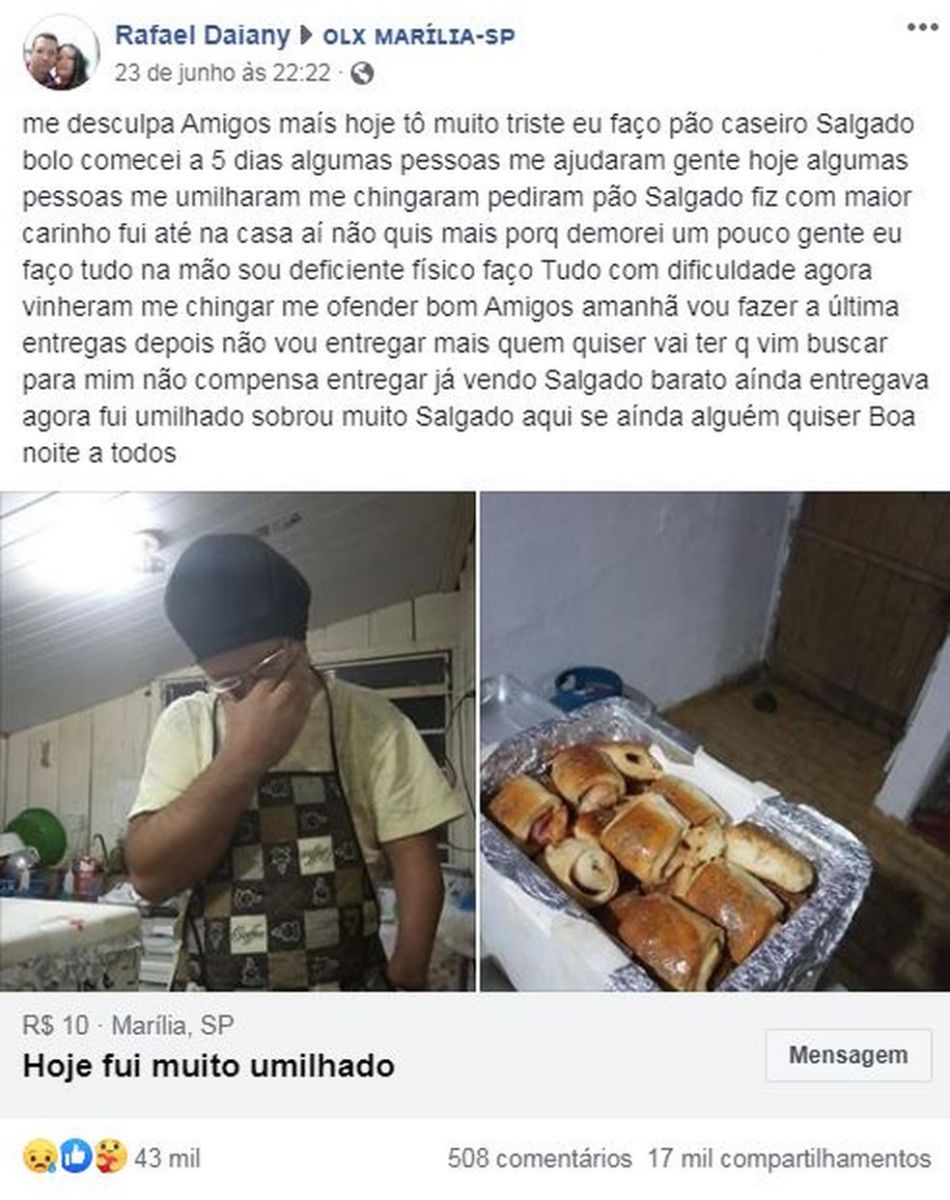Open the post timestamp 23 de junho
The image size is (950, 1200).
pyautogui.click(x=225, y=73)
